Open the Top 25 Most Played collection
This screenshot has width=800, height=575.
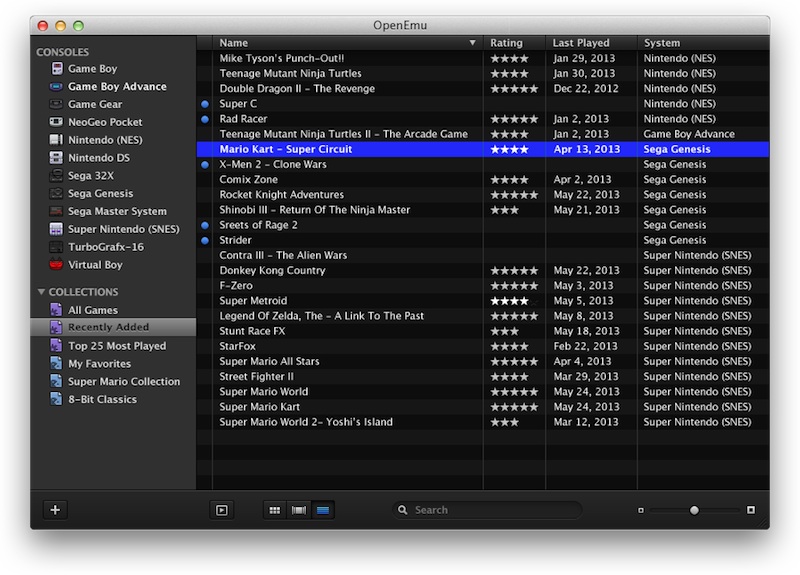116,346
